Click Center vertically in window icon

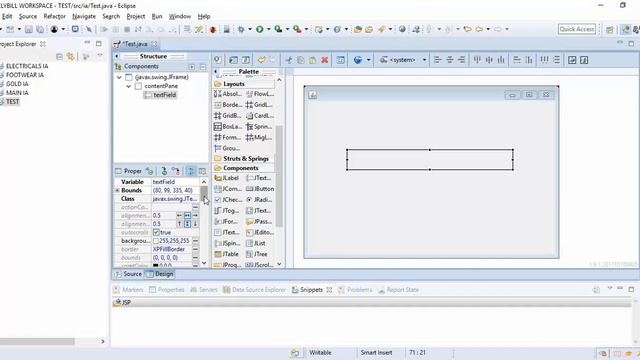tap(584, 60)
